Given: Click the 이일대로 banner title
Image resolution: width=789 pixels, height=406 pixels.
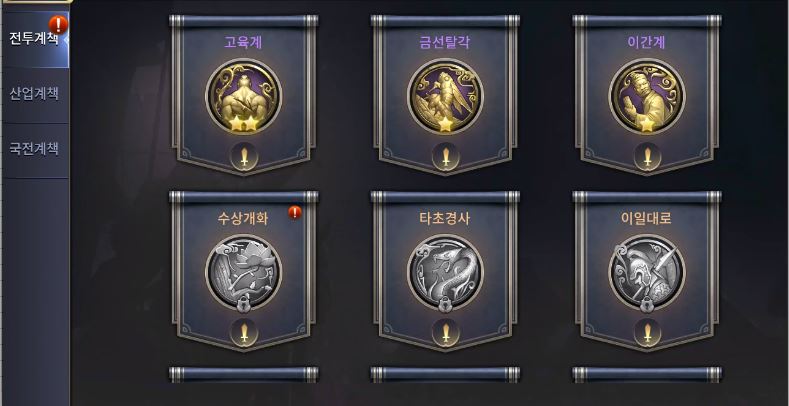Looking at the screenshot, I should (647, 218).
